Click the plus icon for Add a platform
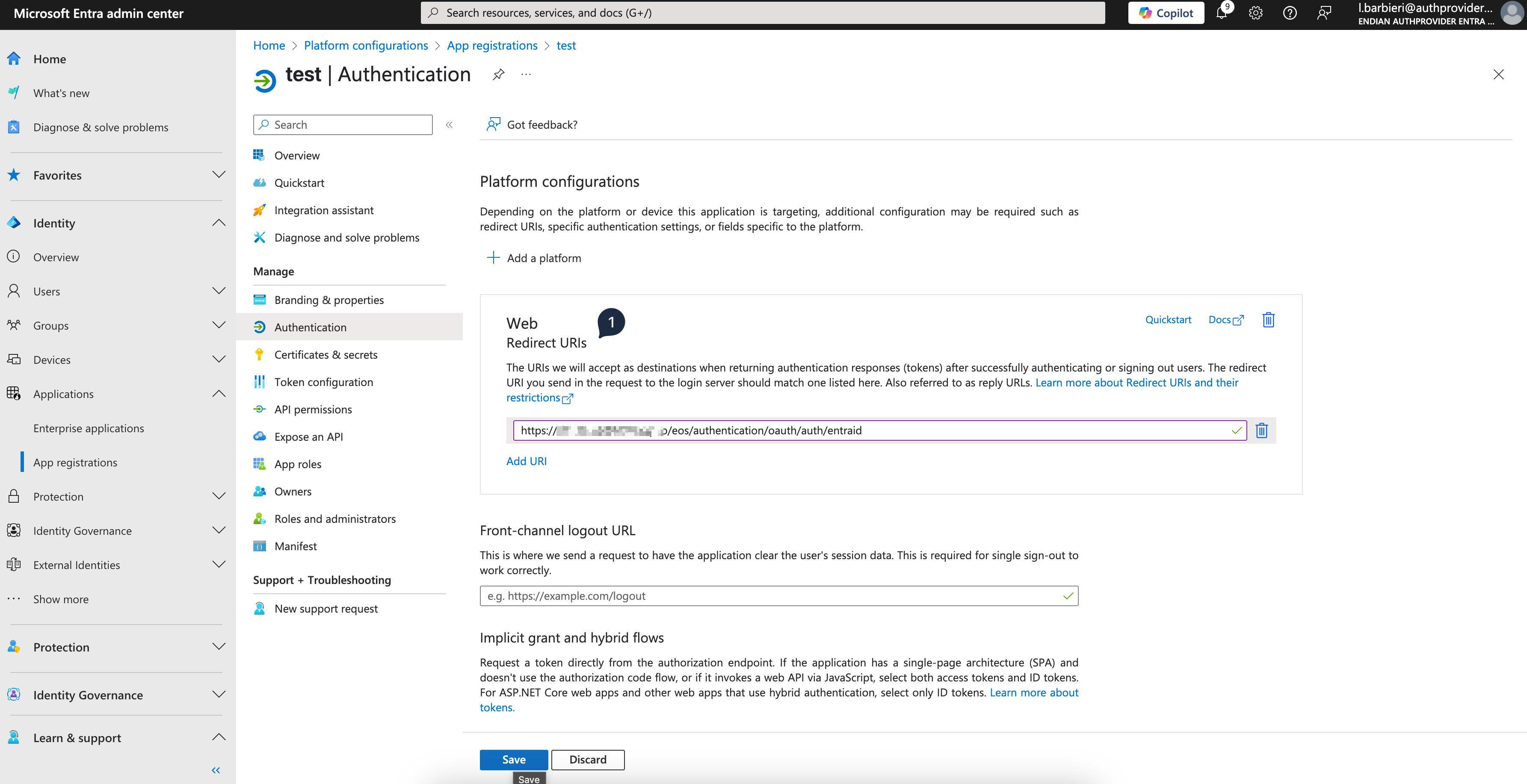The image size is (1527, 784). [493, 258]
